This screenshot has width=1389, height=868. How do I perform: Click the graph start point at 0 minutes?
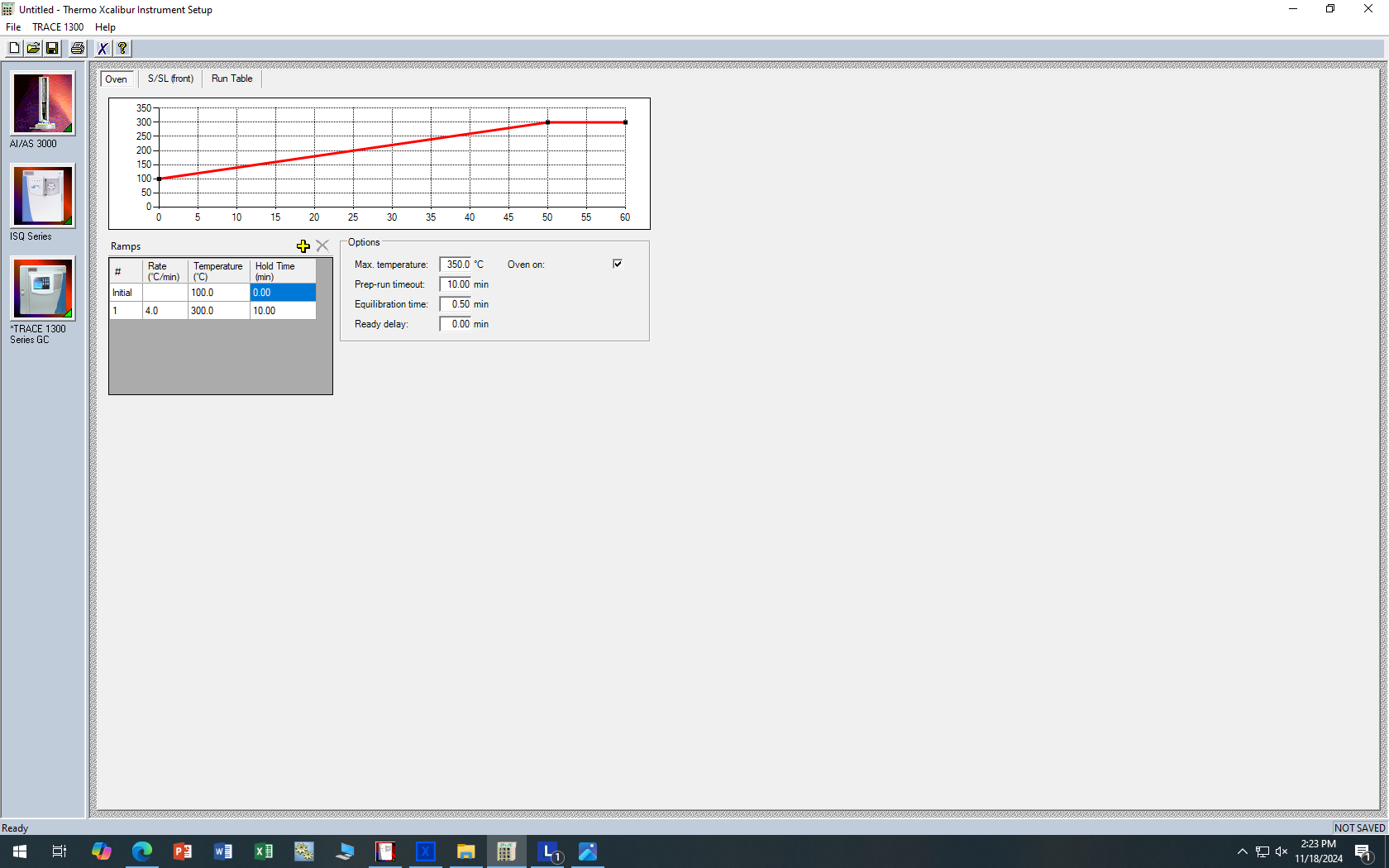159,179
